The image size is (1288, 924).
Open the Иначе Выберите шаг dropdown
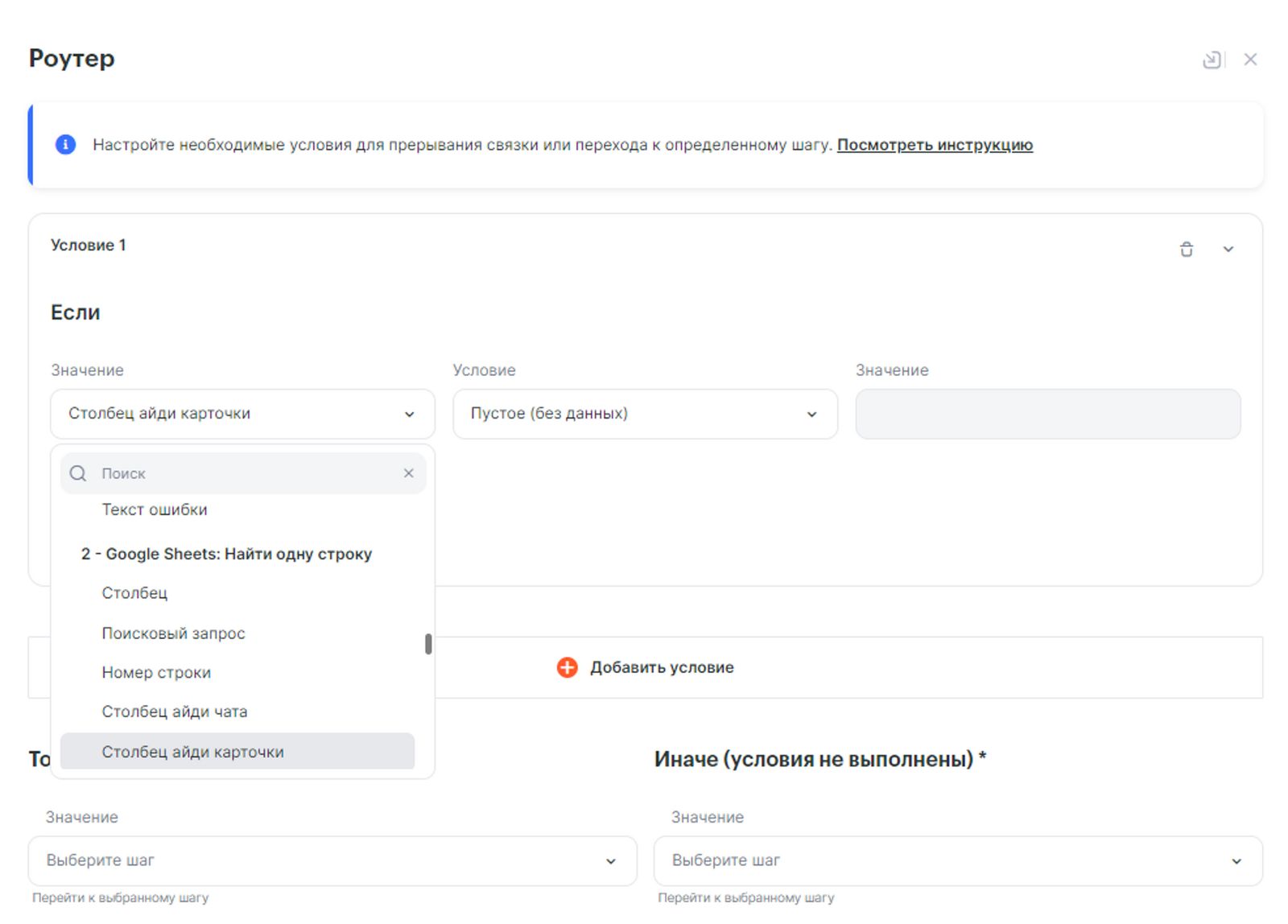[957, 860]
